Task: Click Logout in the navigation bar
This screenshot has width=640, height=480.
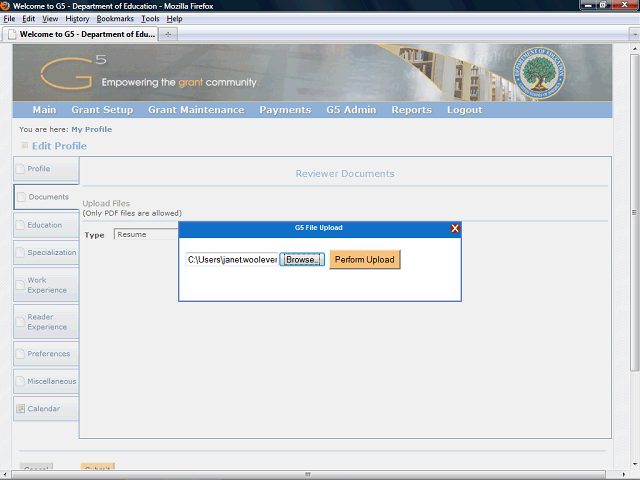Action: coord(464,110)
